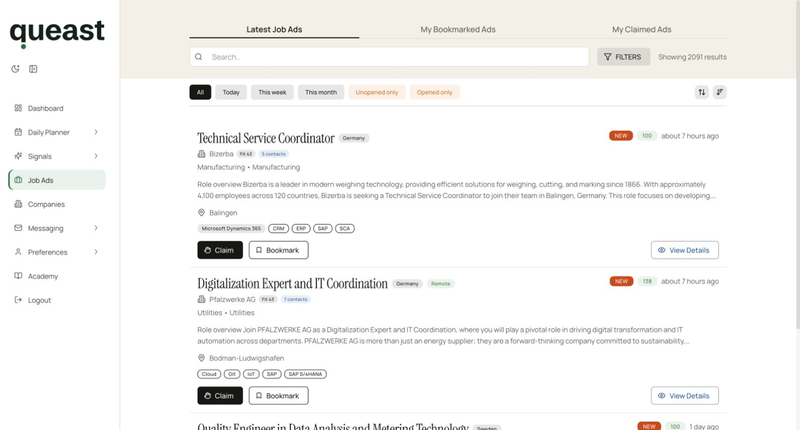800x430 pixels.
Task: Switch to My Claimed Ads tab
Action: click(x=642, y=30)
